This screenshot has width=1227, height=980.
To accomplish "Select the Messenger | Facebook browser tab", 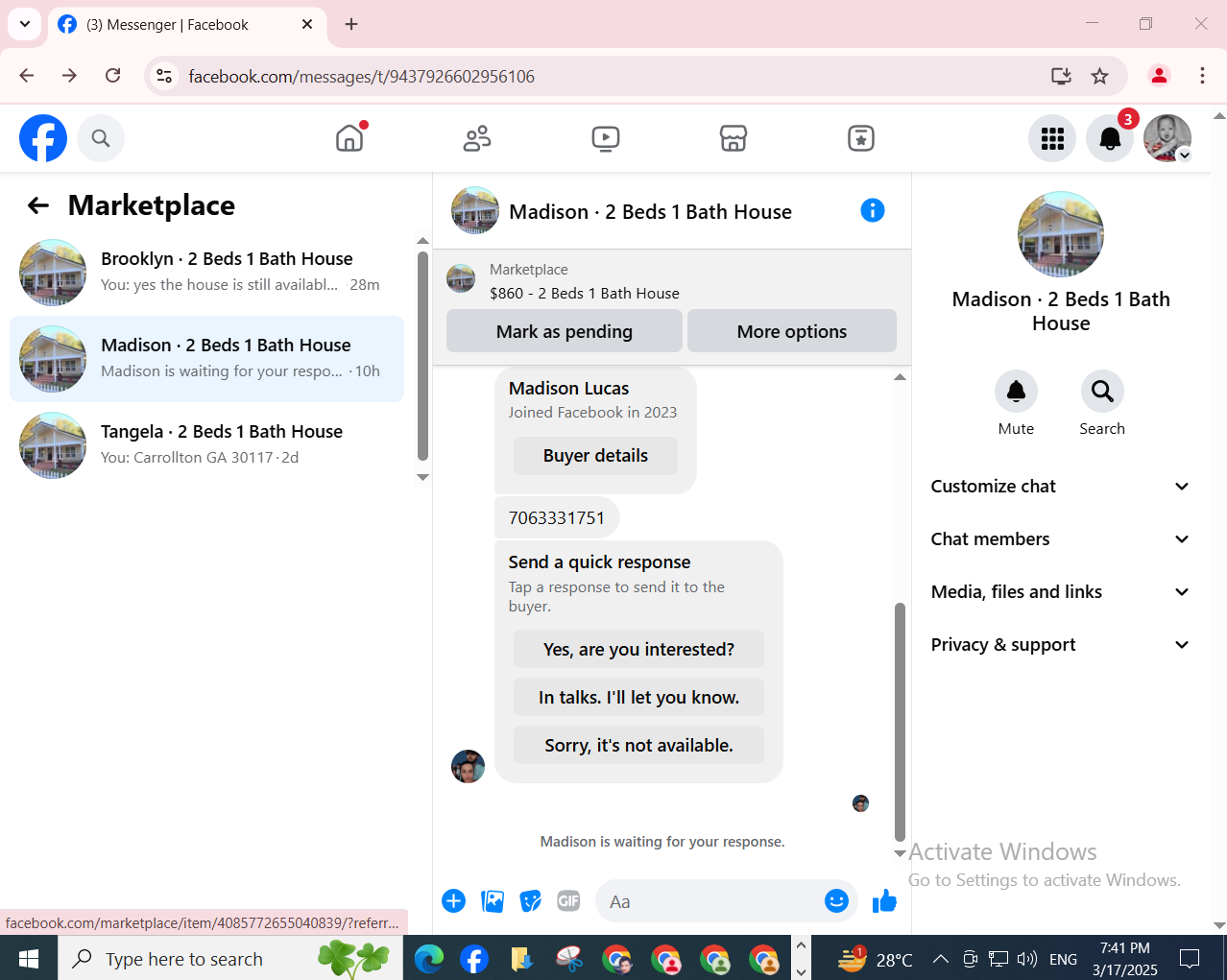I will [187, 25].
